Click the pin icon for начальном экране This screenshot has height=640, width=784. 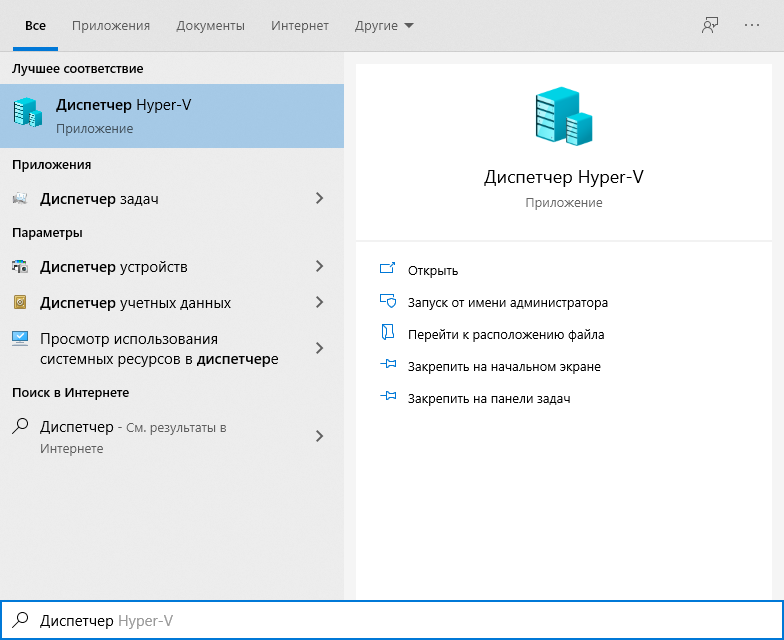click(388, 364)
